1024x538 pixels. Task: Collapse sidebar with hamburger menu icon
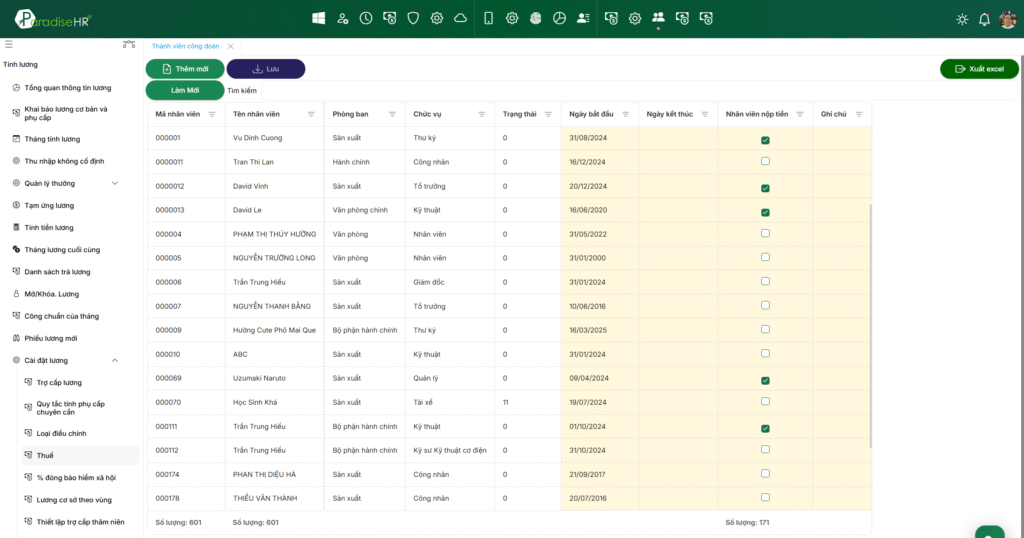[x=8, y=44]
